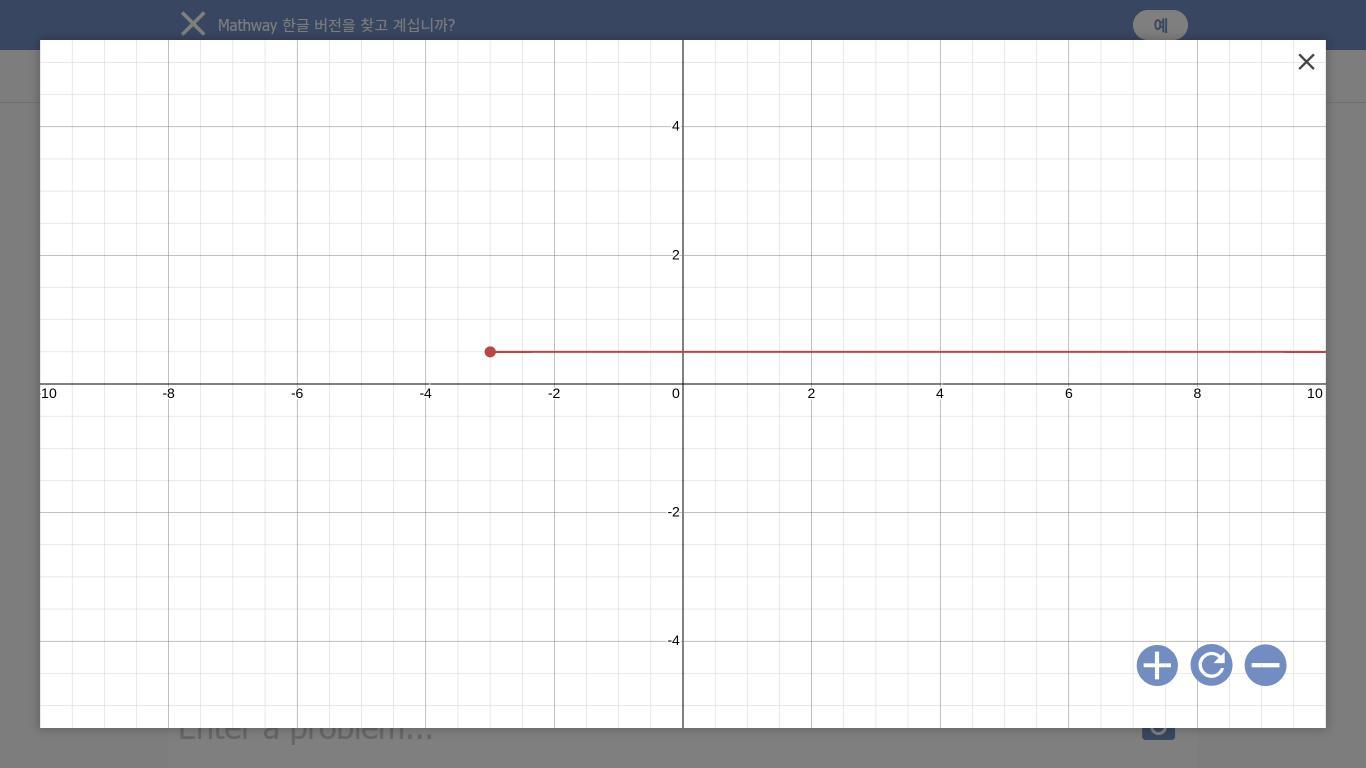Zoom out with the minus button
1366x768 pixels.
[x=1265, y=665]
